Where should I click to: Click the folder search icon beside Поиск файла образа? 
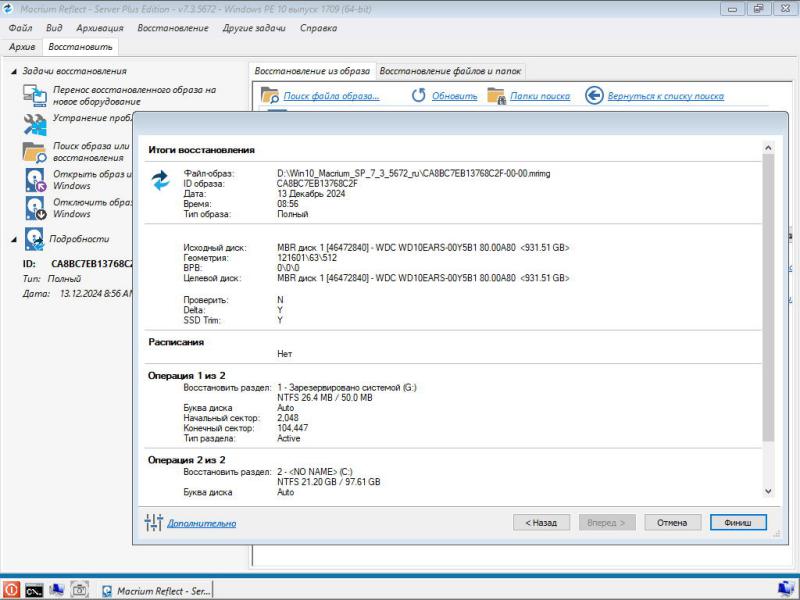click(x=269, y=95)
